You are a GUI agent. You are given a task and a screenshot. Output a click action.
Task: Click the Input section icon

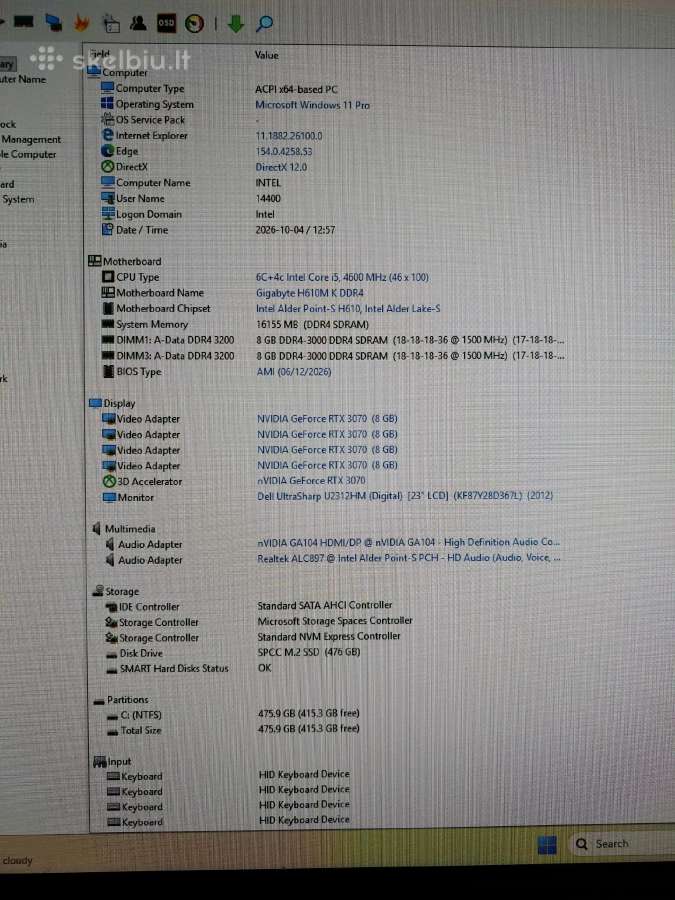[100, 762]
